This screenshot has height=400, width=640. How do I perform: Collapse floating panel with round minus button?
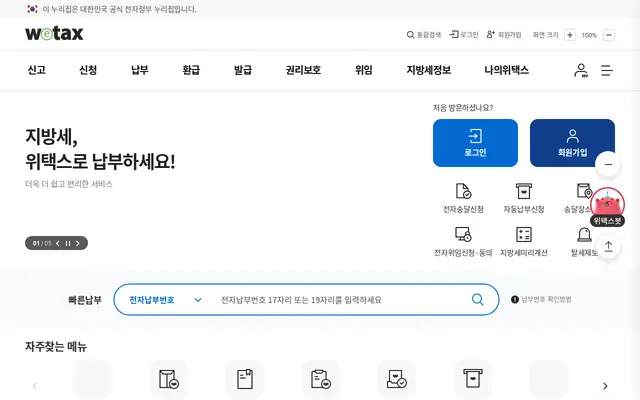point(608,164)
